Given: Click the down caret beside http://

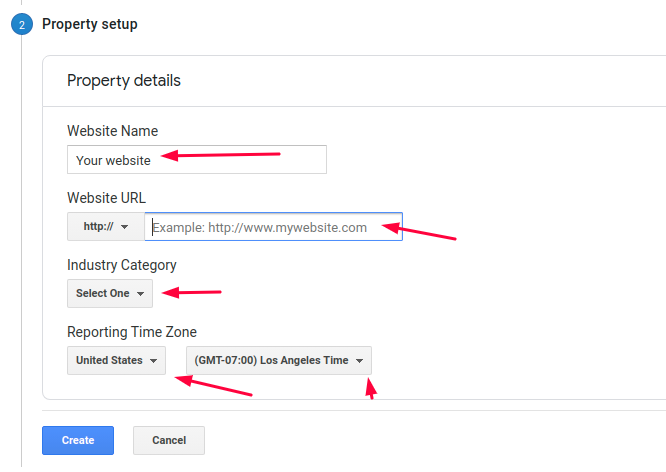Looking at the screenshot, I should [x=124, y=227].
